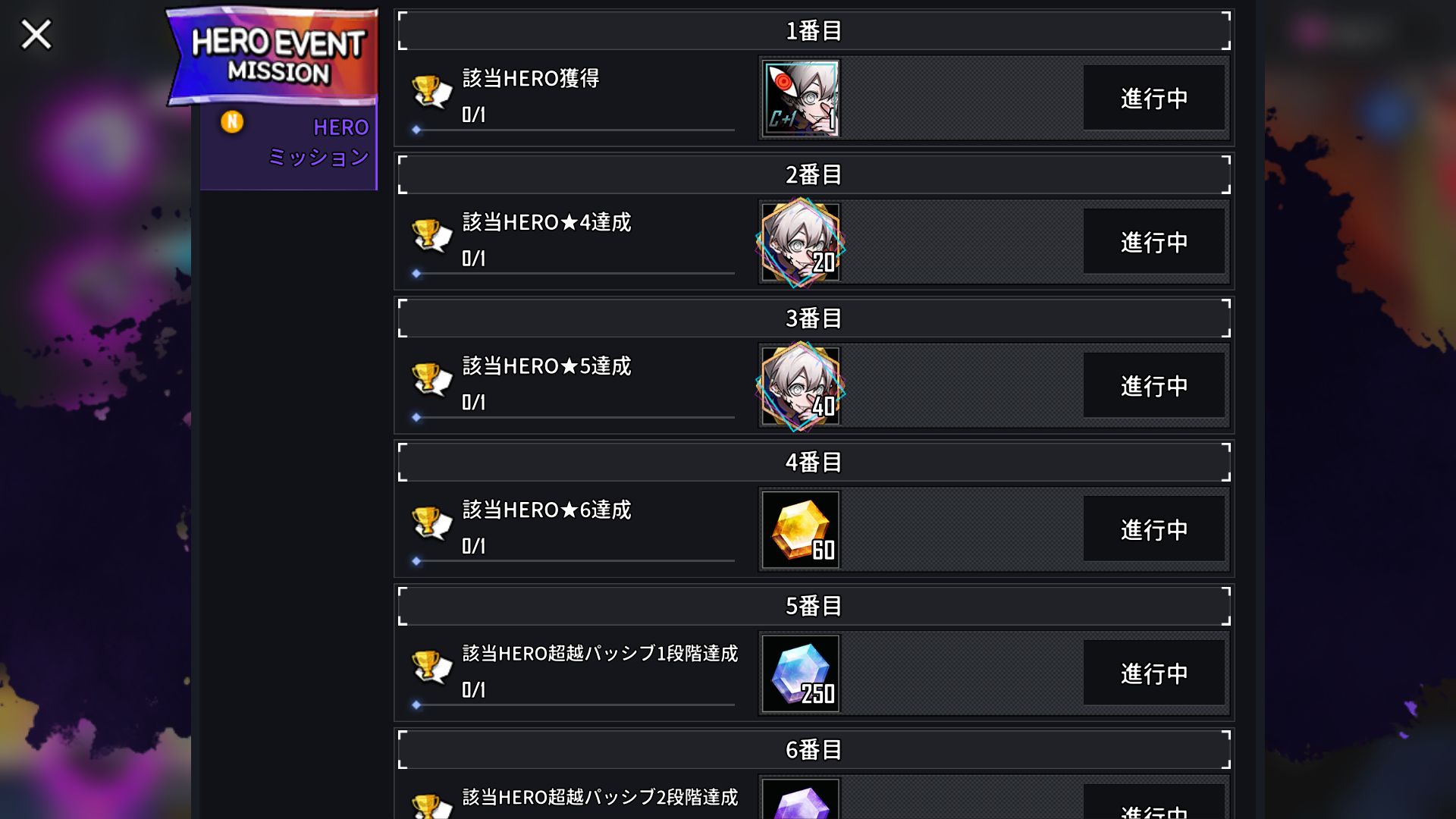The image size is (1456, 819).
Task: Tap the hero shard reward showing 40
Action: (801, 386)
